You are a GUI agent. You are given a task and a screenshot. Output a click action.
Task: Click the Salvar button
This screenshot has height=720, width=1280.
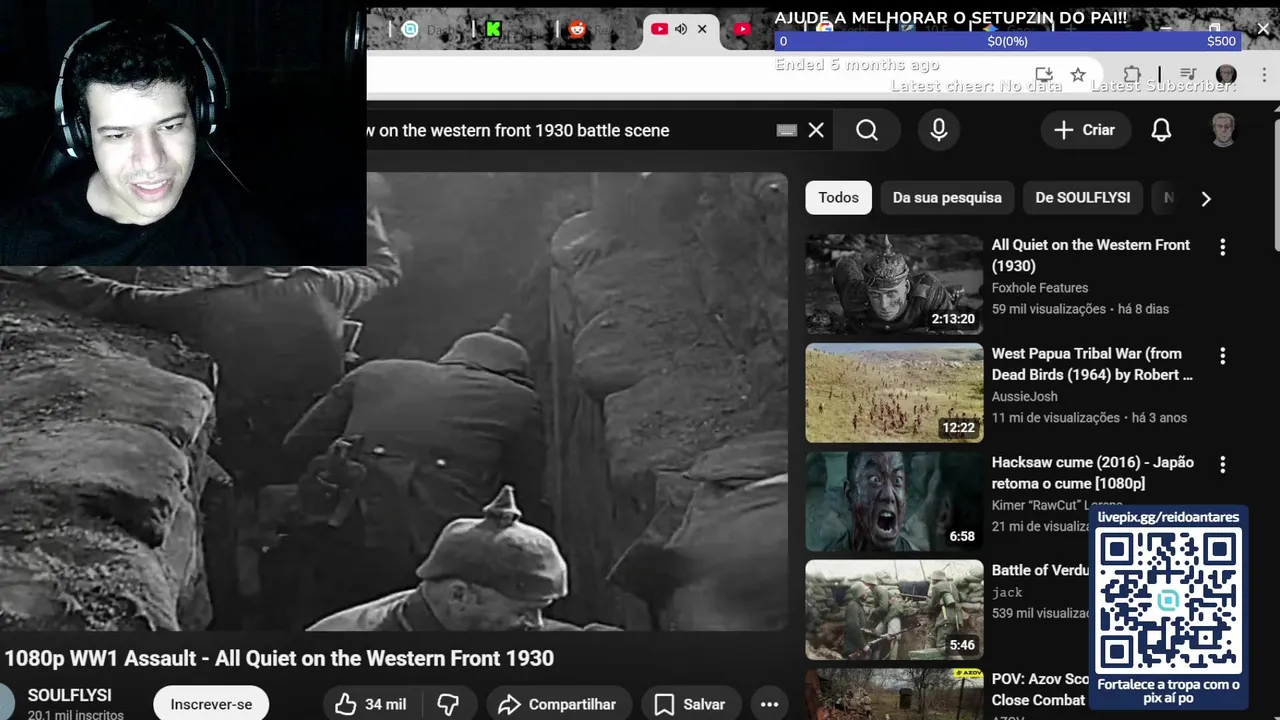pyautogui.click(x=690, y=705)
